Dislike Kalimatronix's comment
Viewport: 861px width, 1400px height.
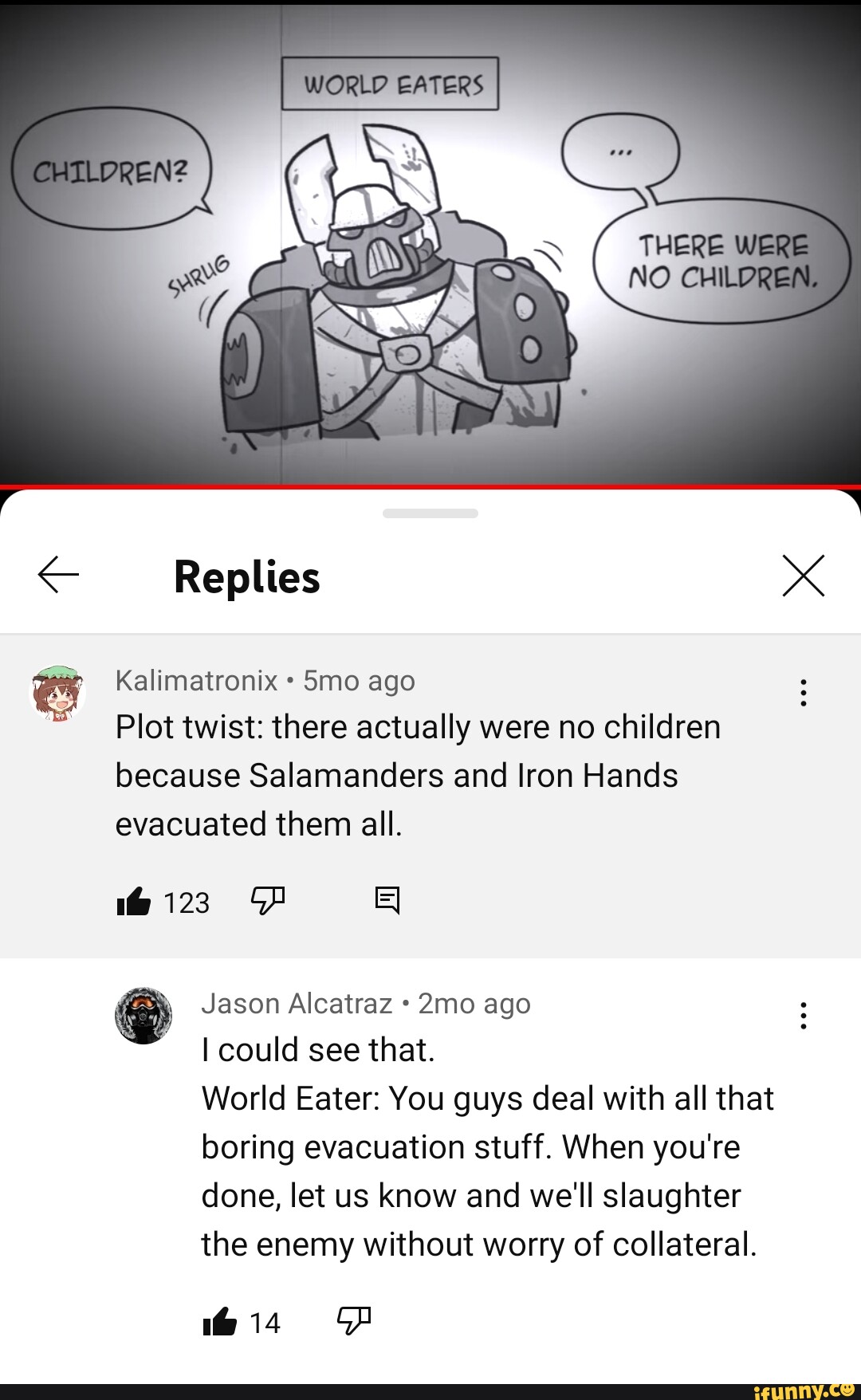point(268,902)
